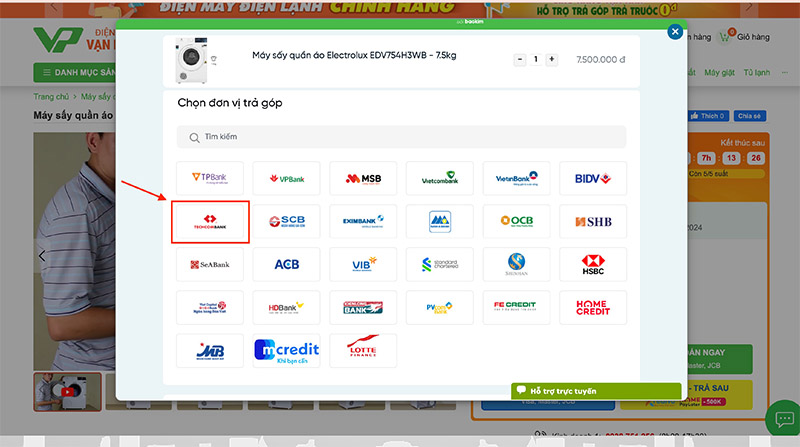Select SeABank installment tile
Viewport: 800px width, 447px height.
[210, 264]
